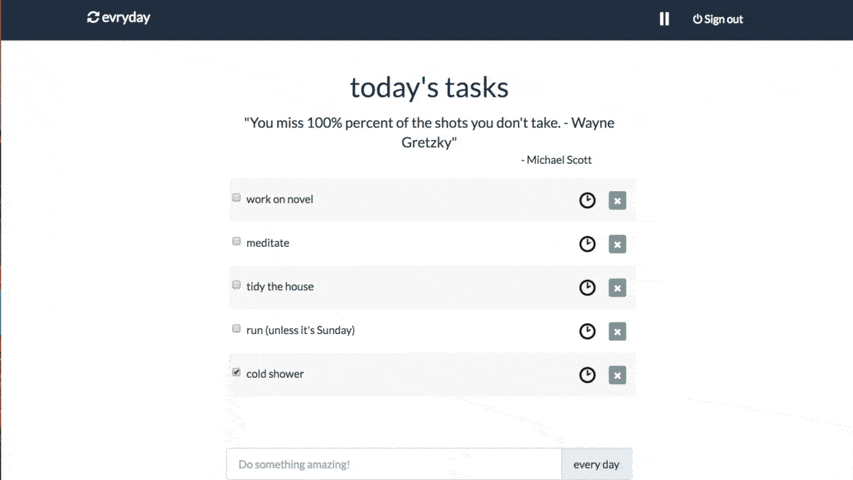Click the 'run (unless it's Sunday)' text
Viewport: 853px width, 480px height.
[300, 330]
